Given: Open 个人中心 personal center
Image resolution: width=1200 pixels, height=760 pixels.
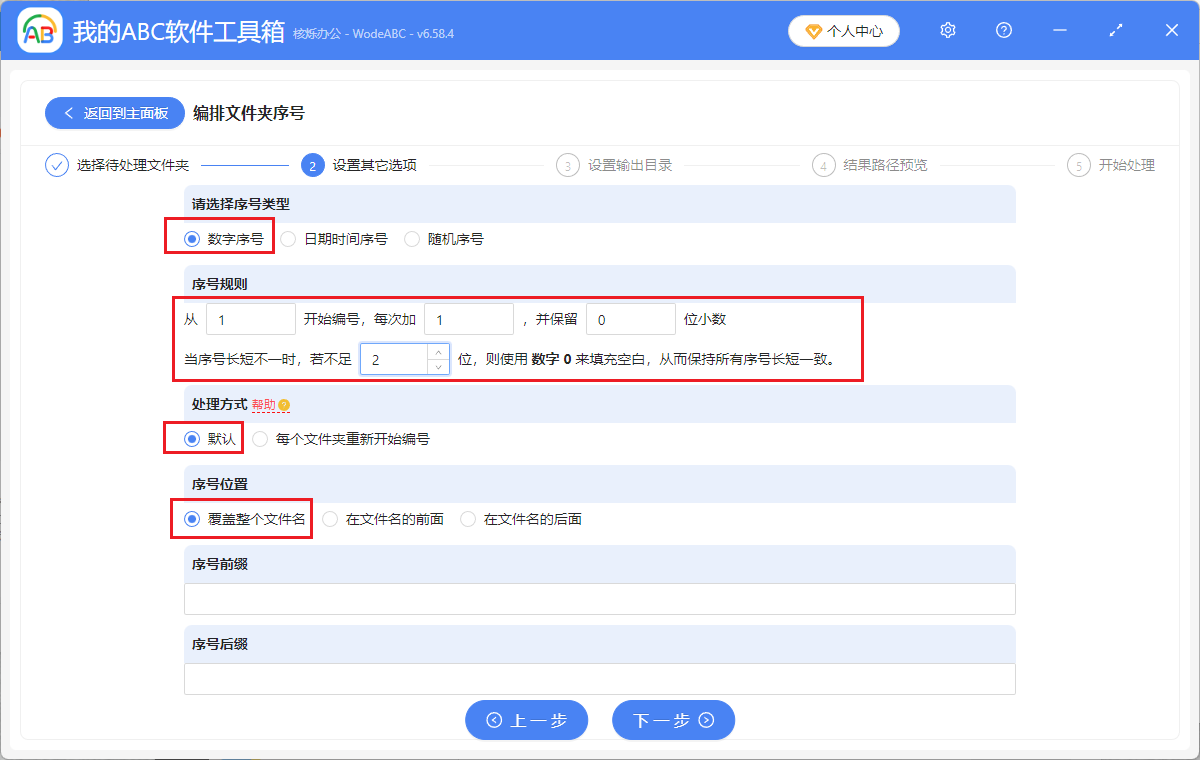Looking at the screenshot, I should (844, 31).
